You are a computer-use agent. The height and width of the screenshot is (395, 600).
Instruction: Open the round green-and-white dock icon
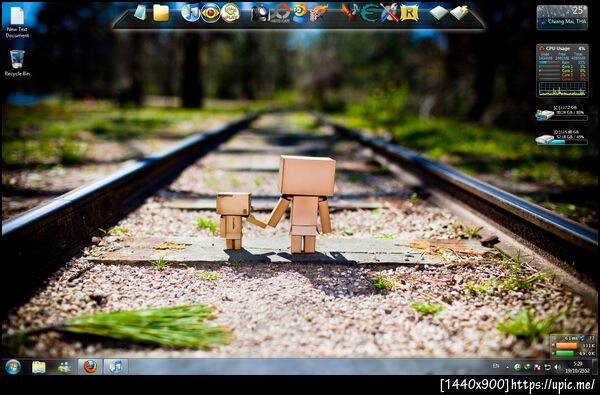pos(230,13)
